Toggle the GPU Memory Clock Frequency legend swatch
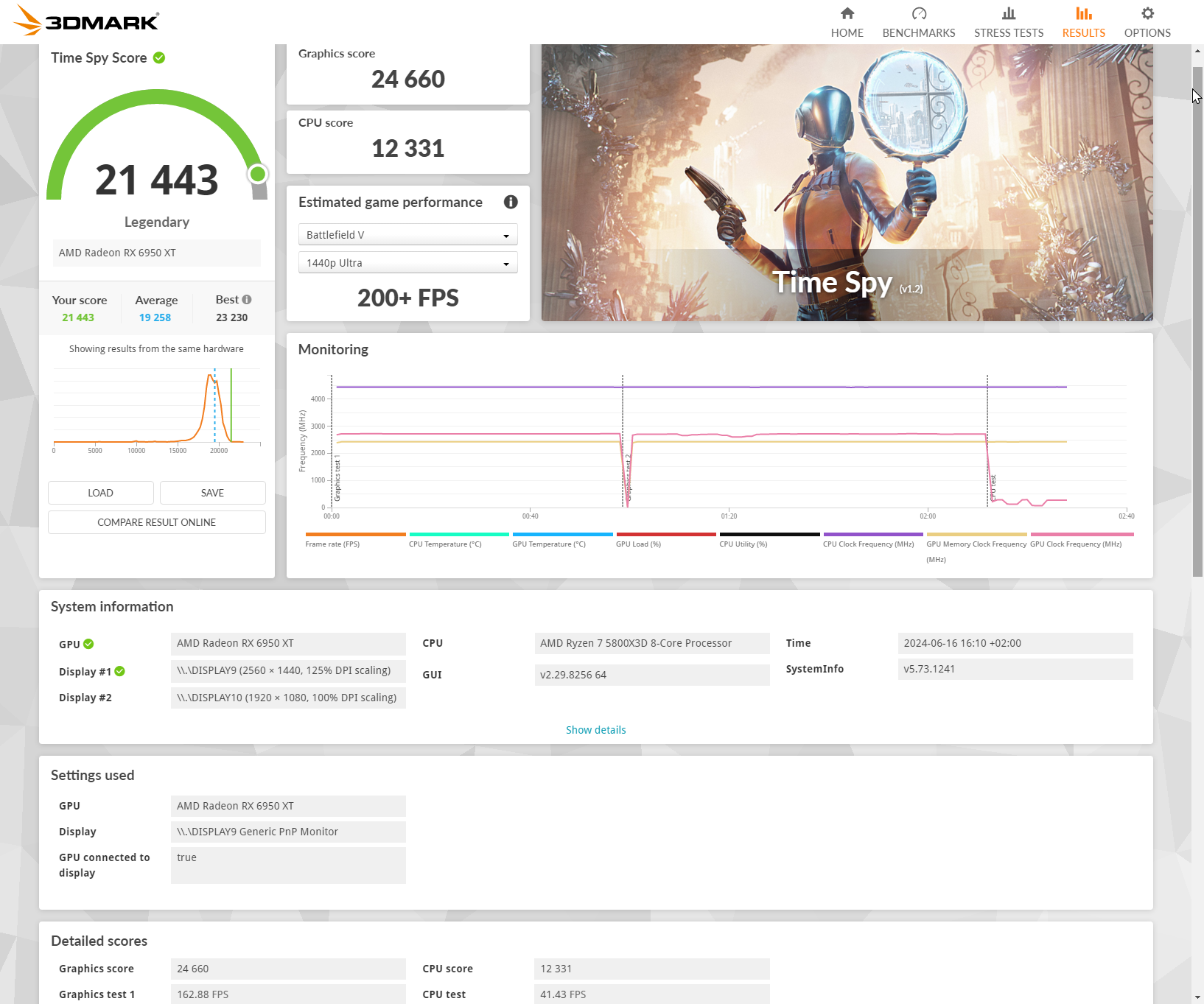The height and width of the screenshot is (1004, 1204). (976, 534)
